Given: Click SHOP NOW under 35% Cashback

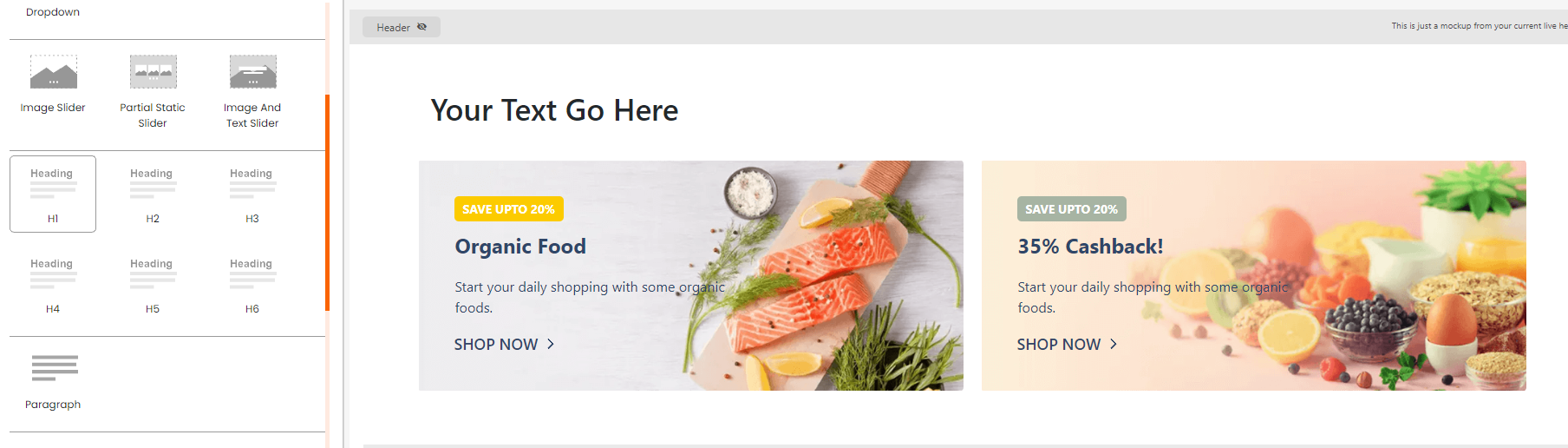Looking at the screenshot, I should [x=1059, y=345].
